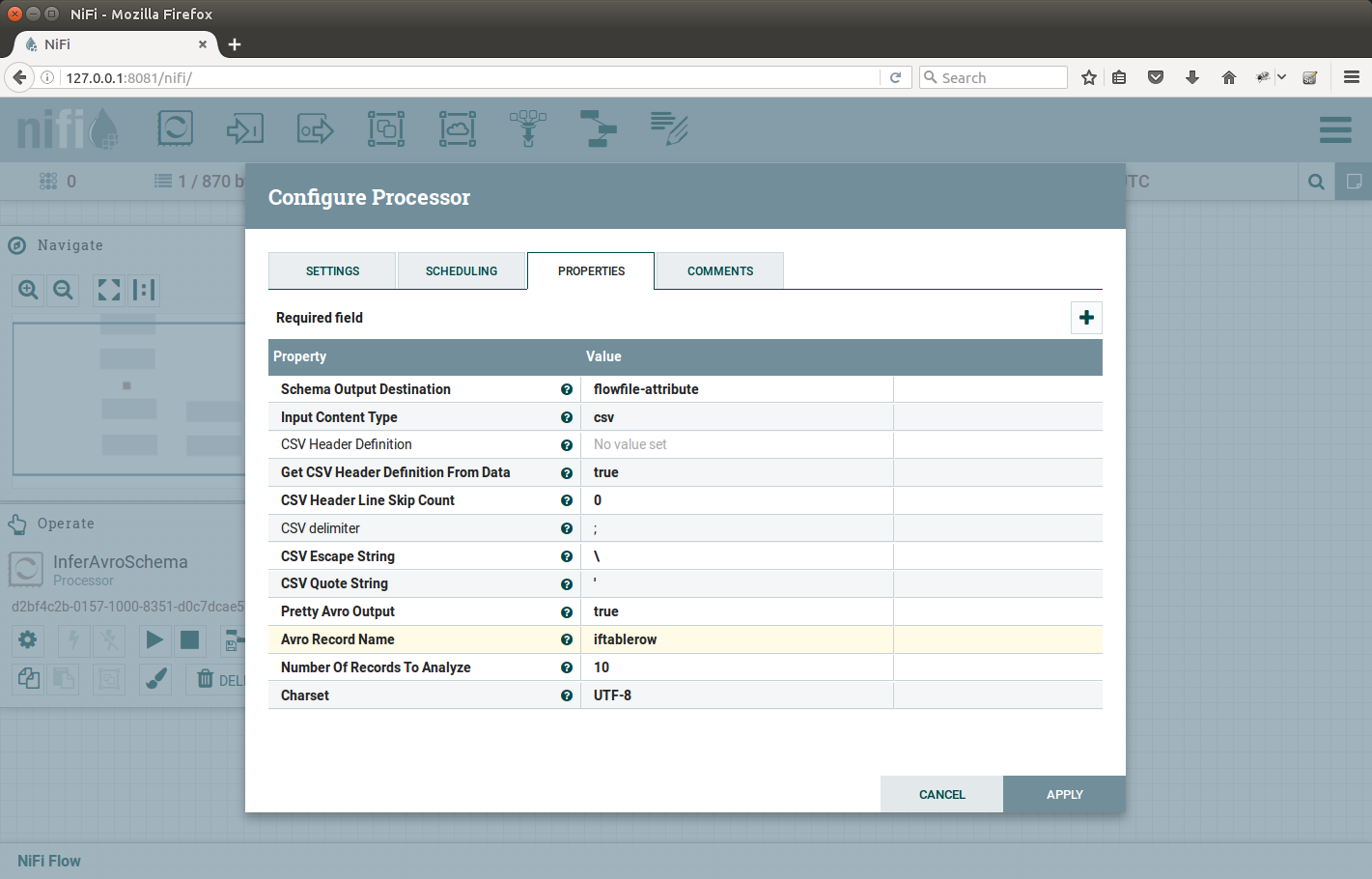1372x879 pixels.
Task: Edit the Avro Record Name value iftablerow
Action: click(x=736, y=639)
